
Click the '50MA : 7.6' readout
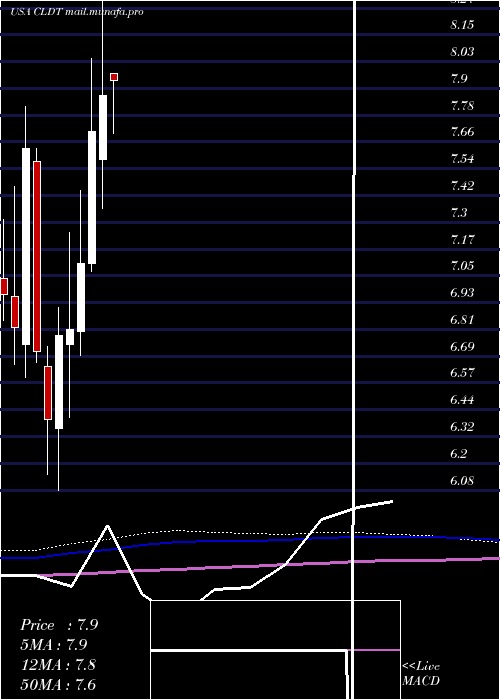click(58, 685)
